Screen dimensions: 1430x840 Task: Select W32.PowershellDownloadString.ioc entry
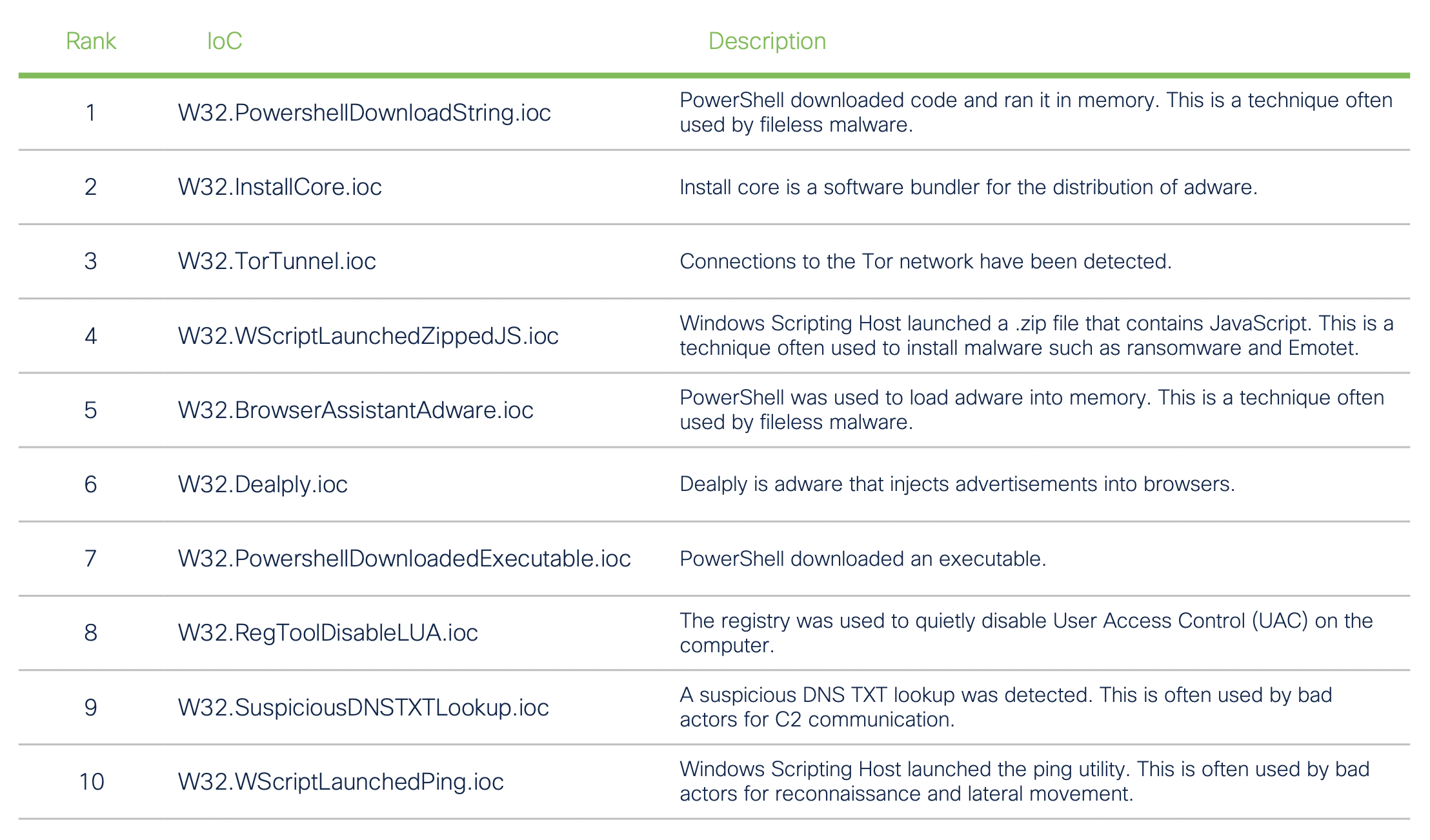coord(364,113)
